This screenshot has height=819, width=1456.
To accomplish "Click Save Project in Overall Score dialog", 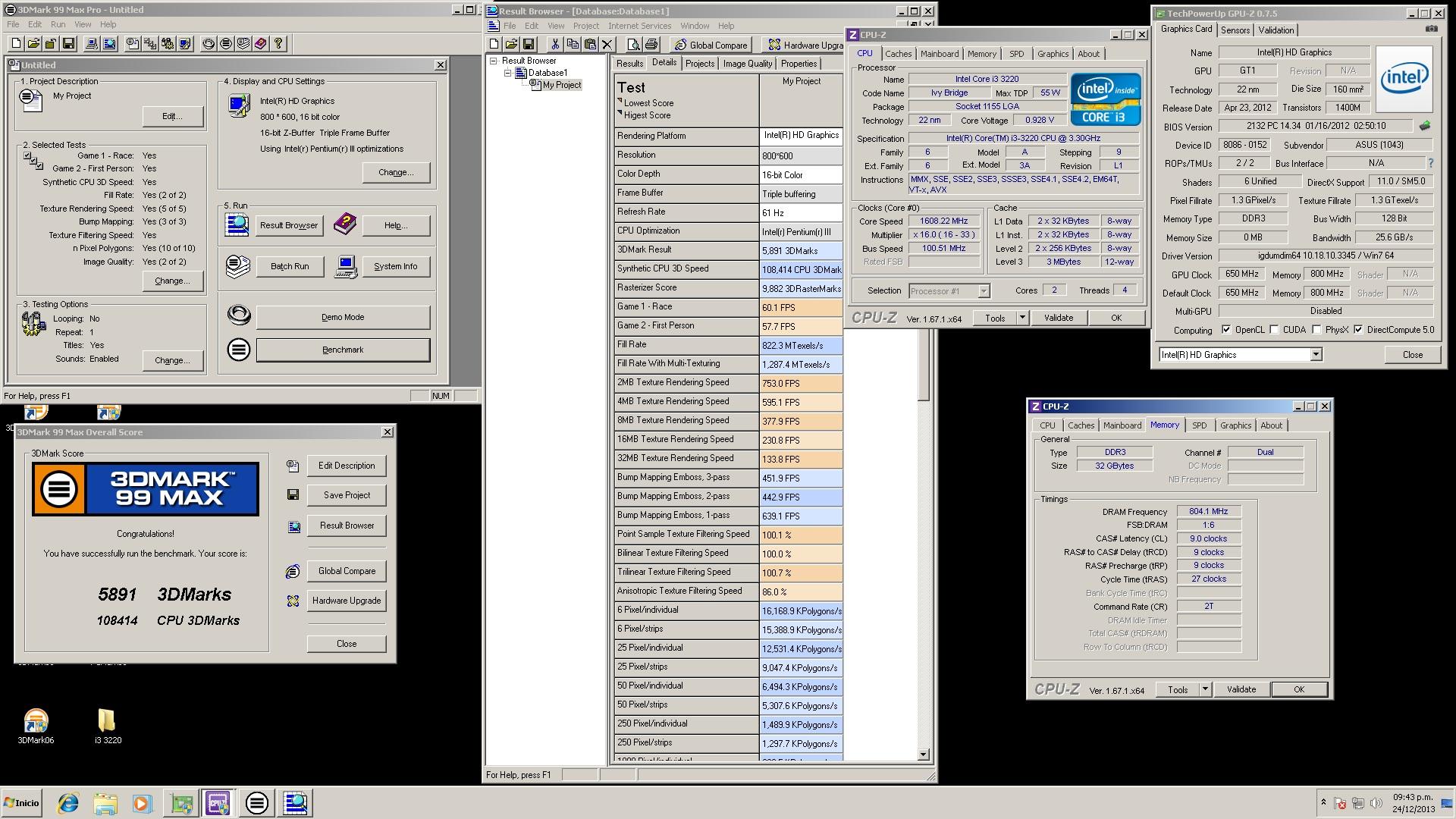I will click(x=347, y=495).
